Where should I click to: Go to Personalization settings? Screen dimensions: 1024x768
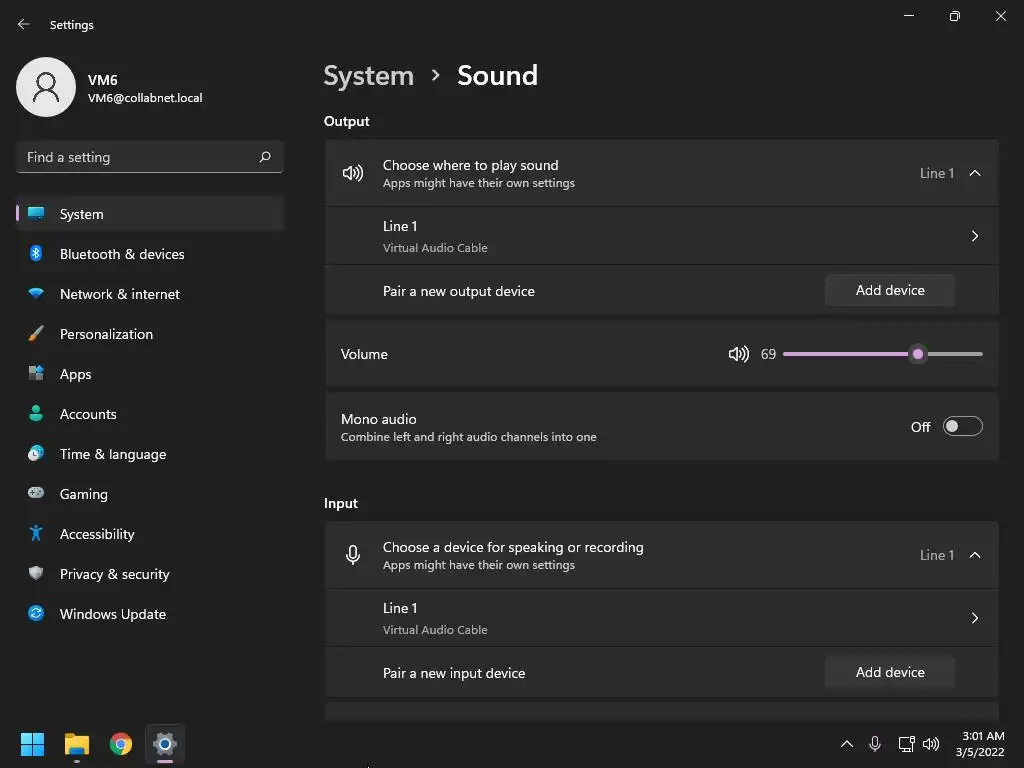tap(106, 334)
